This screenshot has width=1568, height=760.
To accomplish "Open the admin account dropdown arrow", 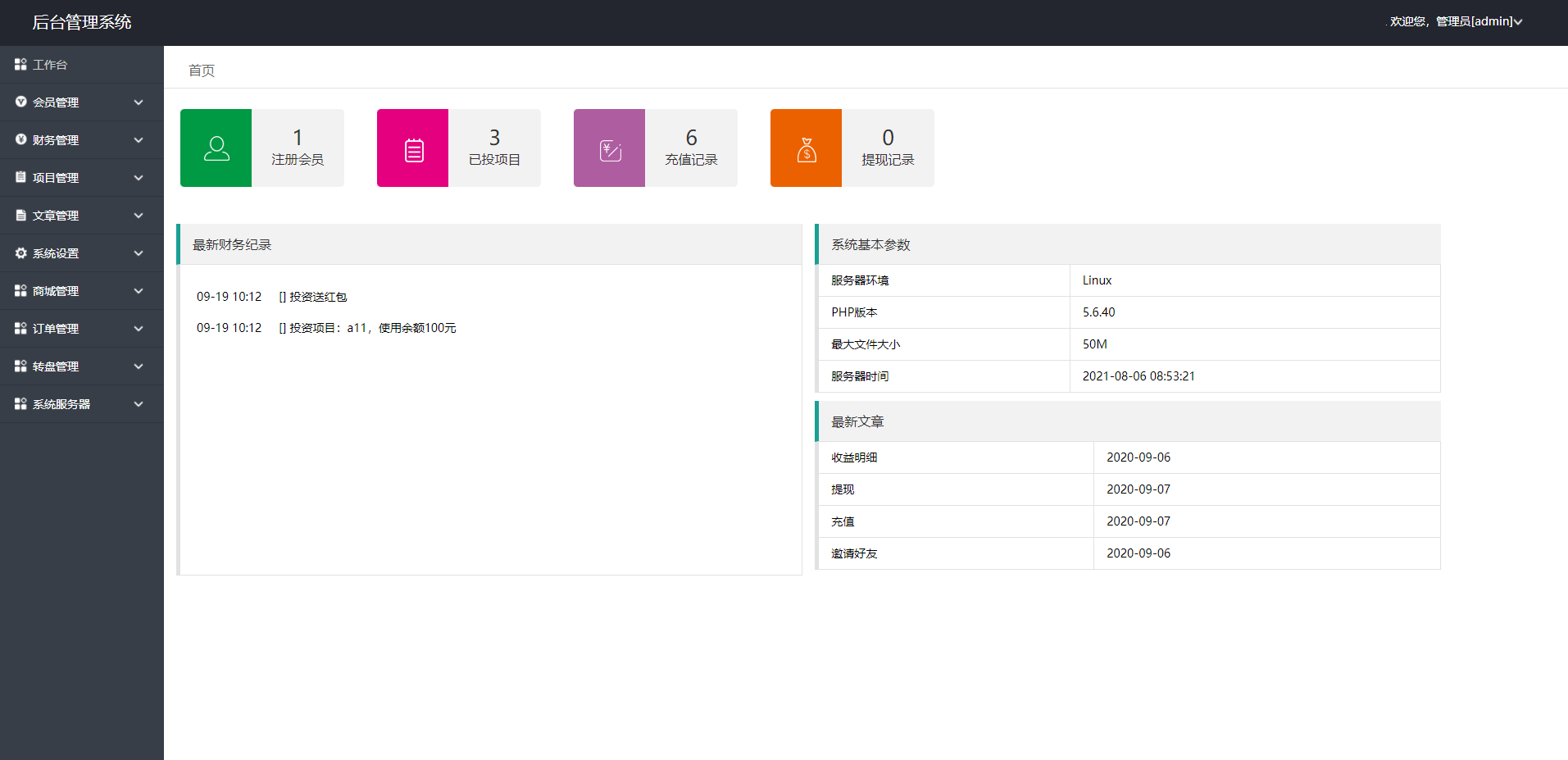I will (x=1518, y=22).
